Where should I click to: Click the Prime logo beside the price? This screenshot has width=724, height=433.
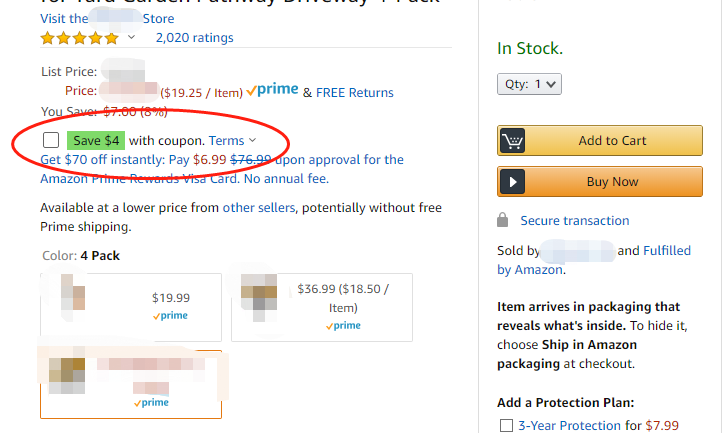[x=272, y=91]
